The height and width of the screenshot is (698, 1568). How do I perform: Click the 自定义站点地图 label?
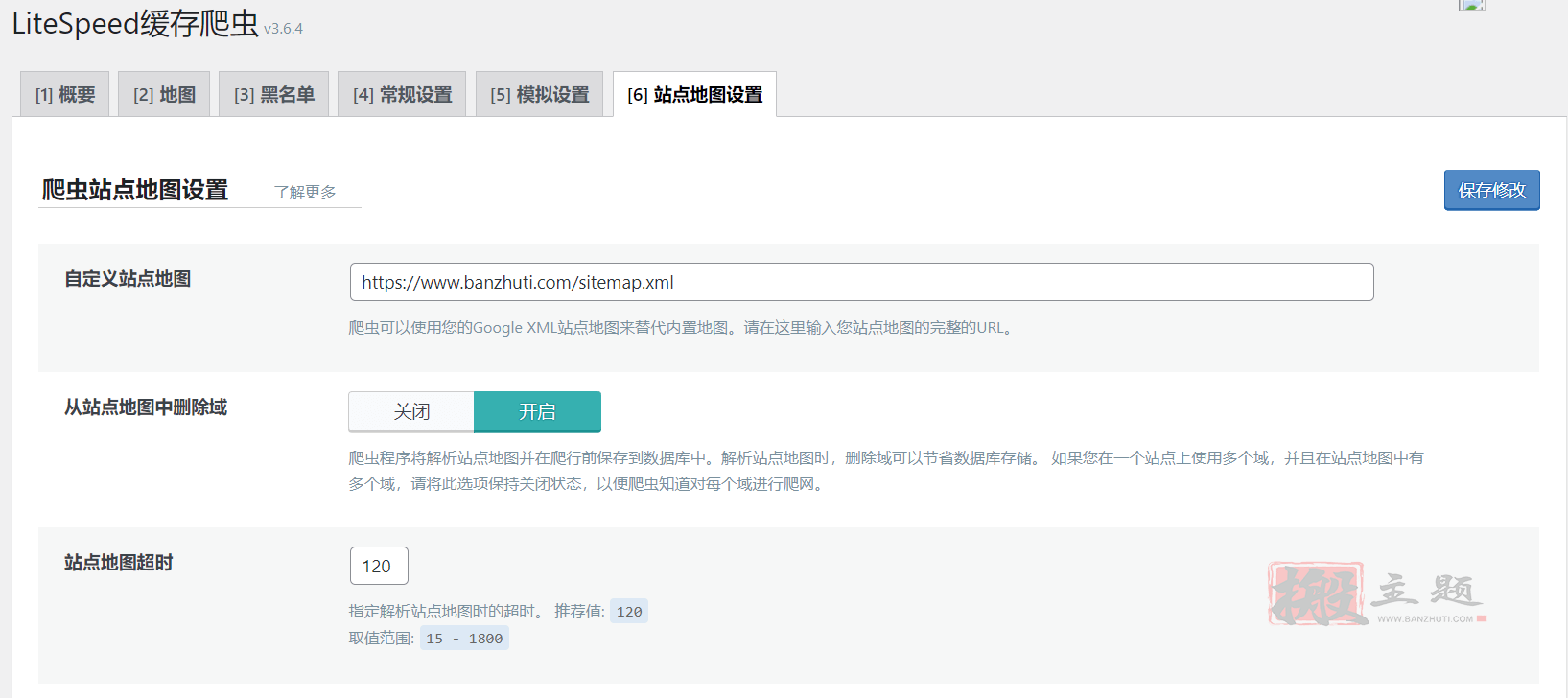pyautogui.click(x=128, y=279)
